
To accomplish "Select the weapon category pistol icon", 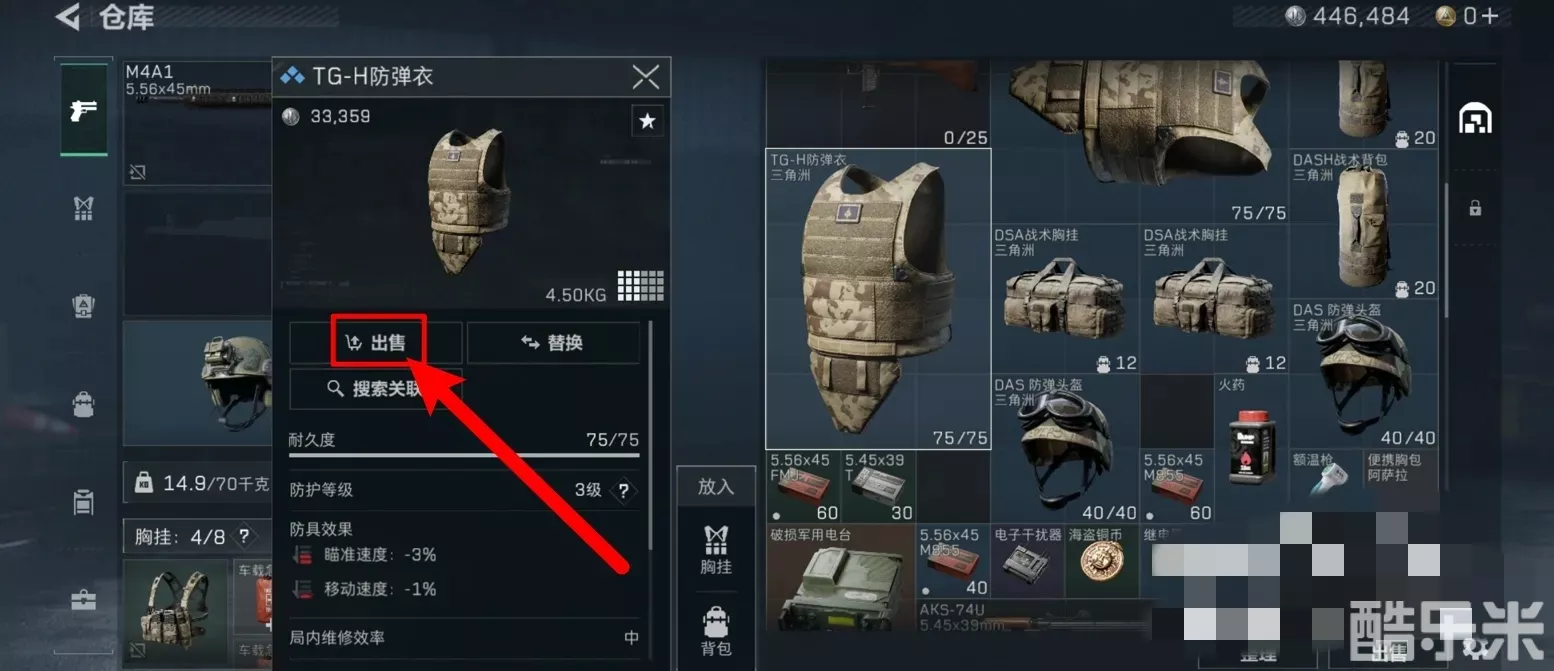I will pyautogui.click(x=84, y=110).
